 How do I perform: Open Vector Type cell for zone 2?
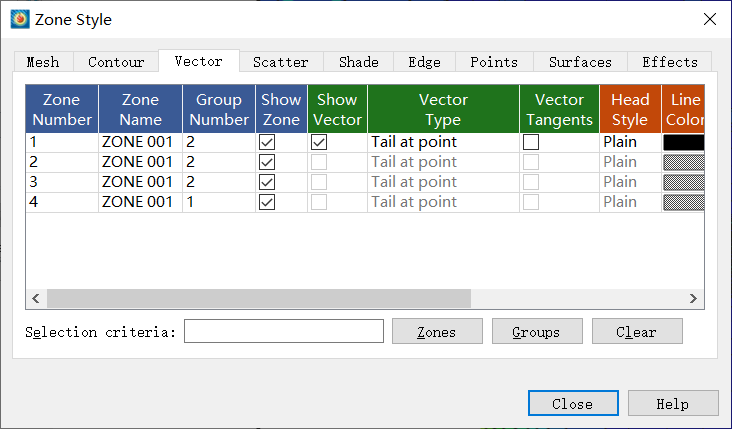pyautogui.click(x=443, y=162)
